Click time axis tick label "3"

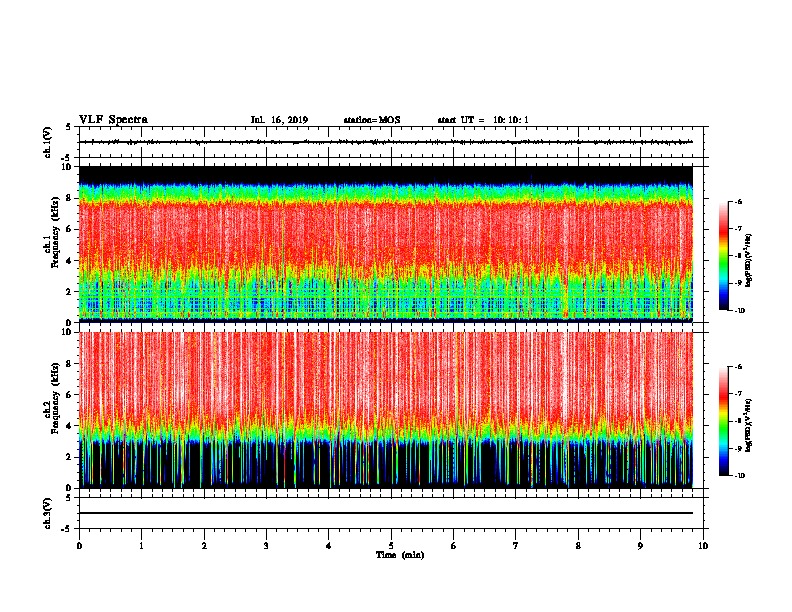coord(266,546)
